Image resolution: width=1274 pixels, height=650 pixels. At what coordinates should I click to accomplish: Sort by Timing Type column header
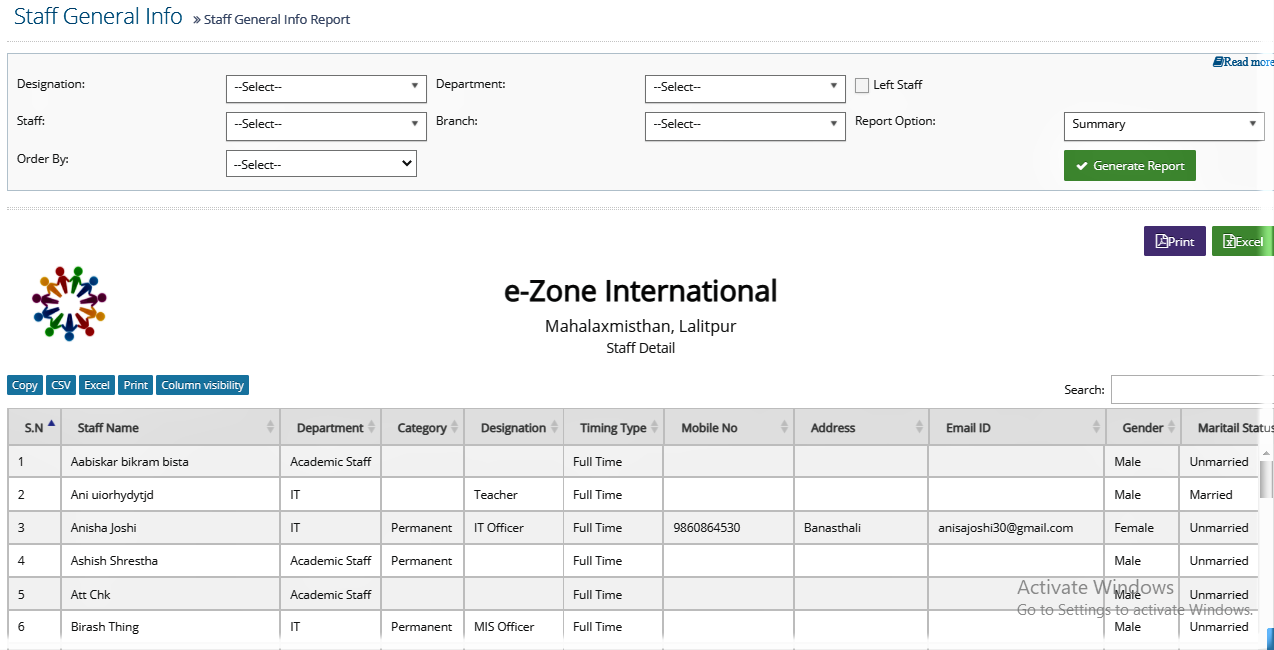tap(614, 427)
